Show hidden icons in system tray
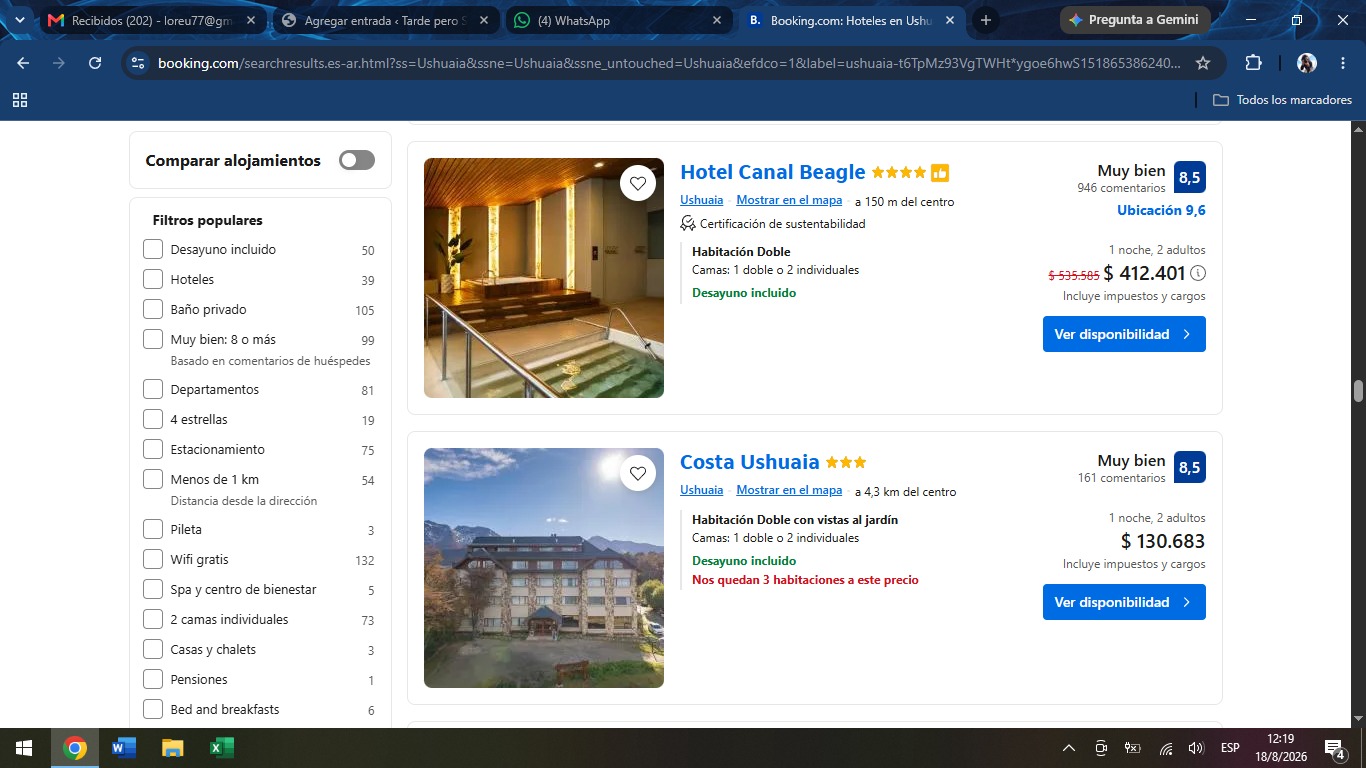Screen dimensions: 1366x768 tap(1068, 748)
